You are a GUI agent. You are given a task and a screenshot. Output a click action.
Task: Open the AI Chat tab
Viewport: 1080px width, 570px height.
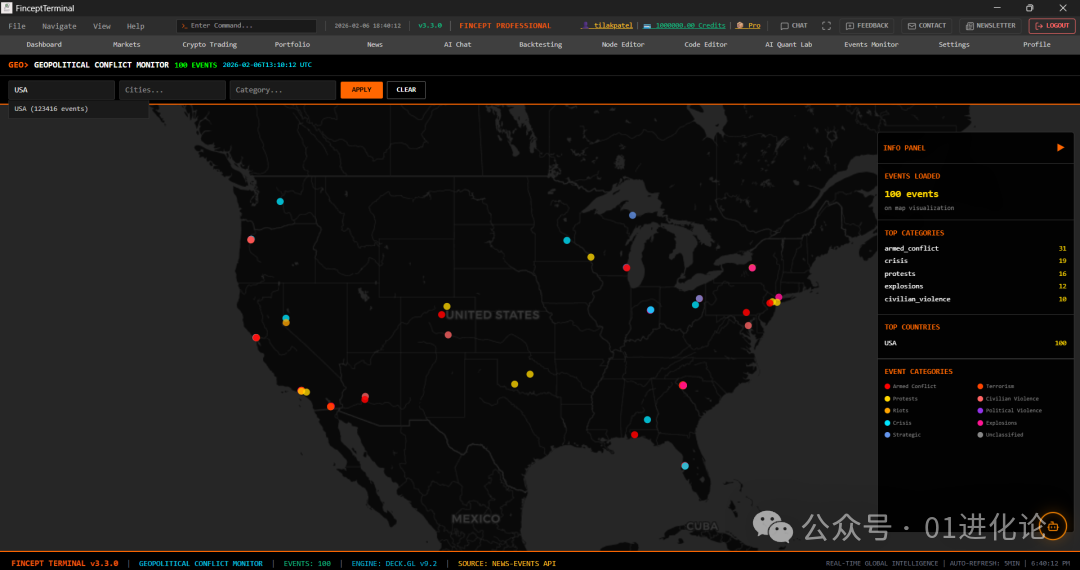pos(457,45)
